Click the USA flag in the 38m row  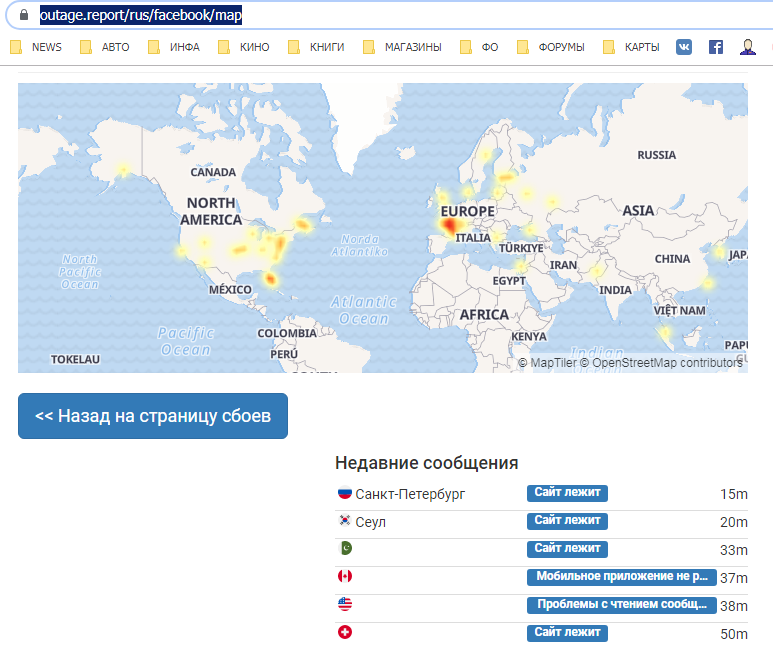345,604
